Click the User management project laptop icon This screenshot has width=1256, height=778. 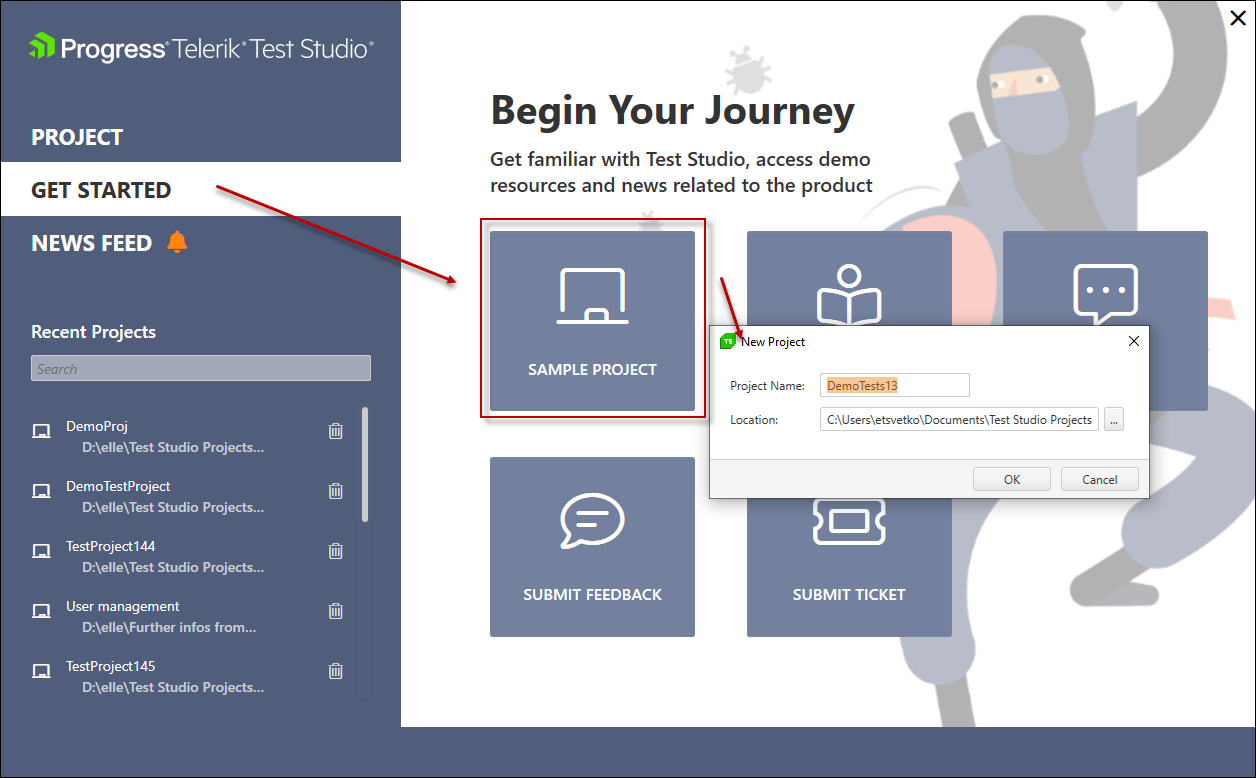click(x=41, y=611)
